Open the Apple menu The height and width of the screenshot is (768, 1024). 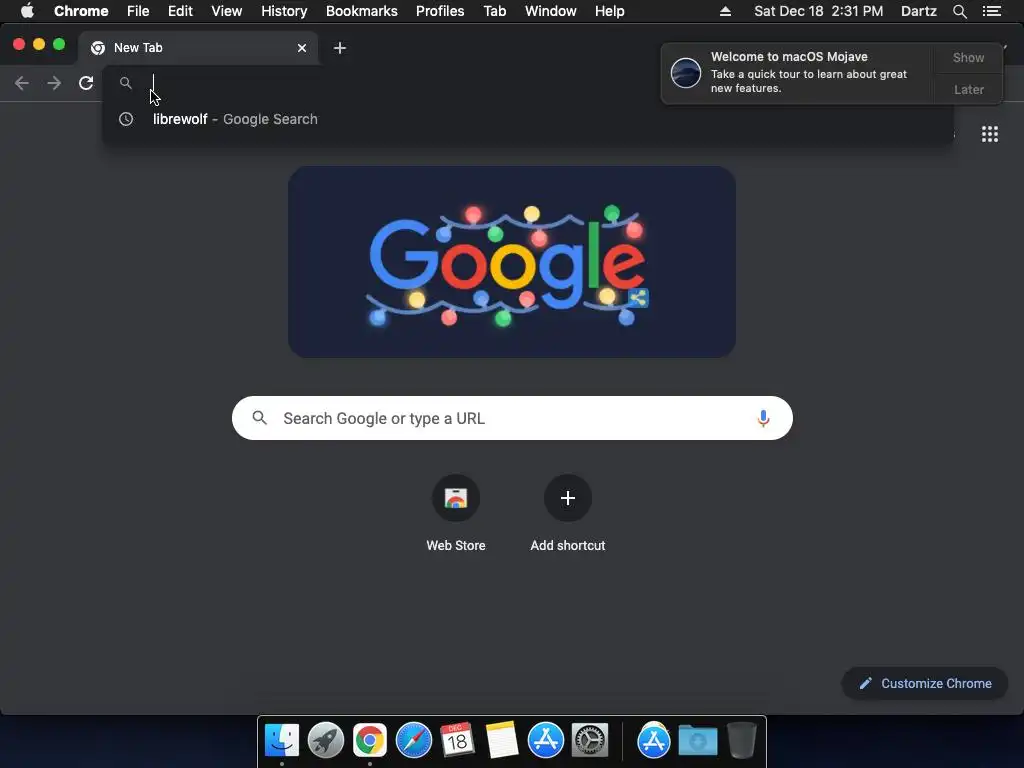point(27,11)
